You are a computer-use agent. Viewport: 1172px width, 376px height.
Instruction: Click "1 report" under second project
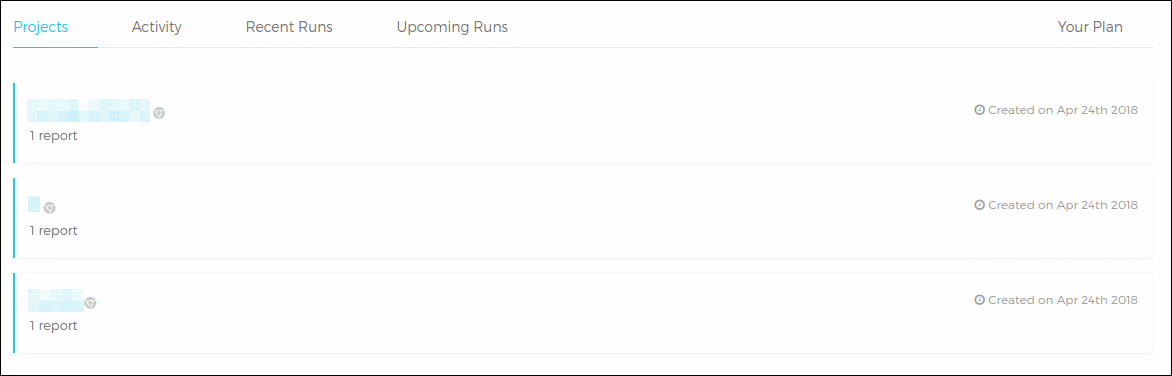pos(54,231)
